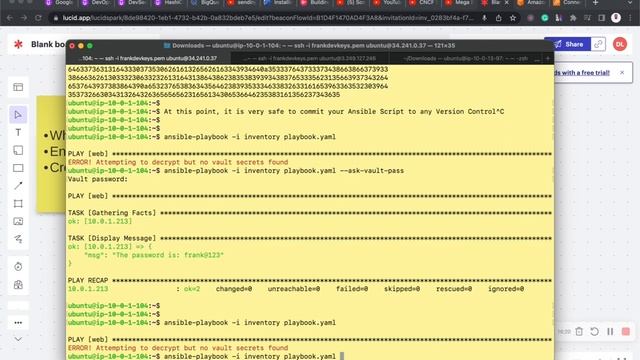The image size is (640, 360).
Task: Open the timer tool
Action: click(18, 267)
